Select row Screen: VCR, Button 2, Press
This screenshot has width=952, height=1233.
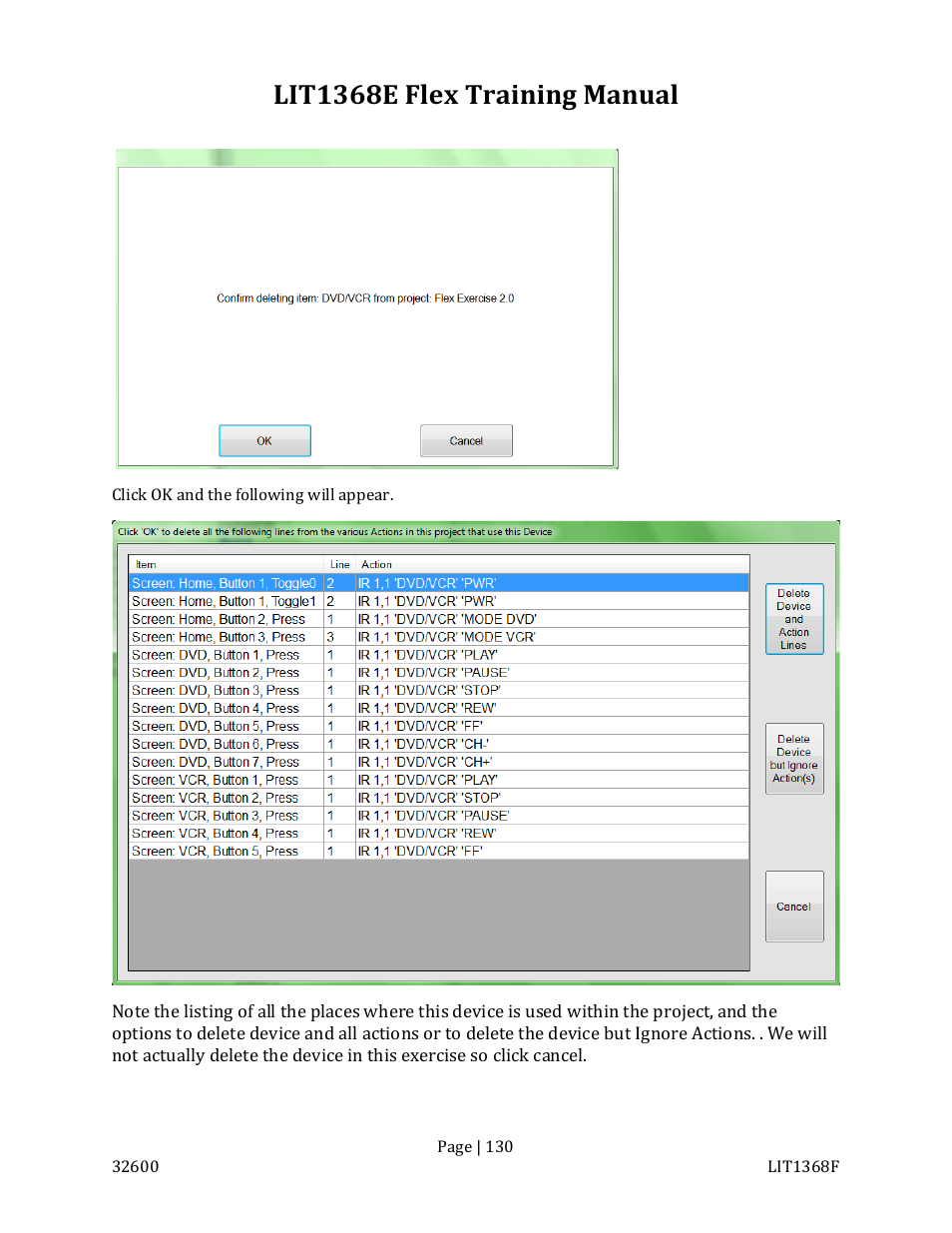point(439,798)
